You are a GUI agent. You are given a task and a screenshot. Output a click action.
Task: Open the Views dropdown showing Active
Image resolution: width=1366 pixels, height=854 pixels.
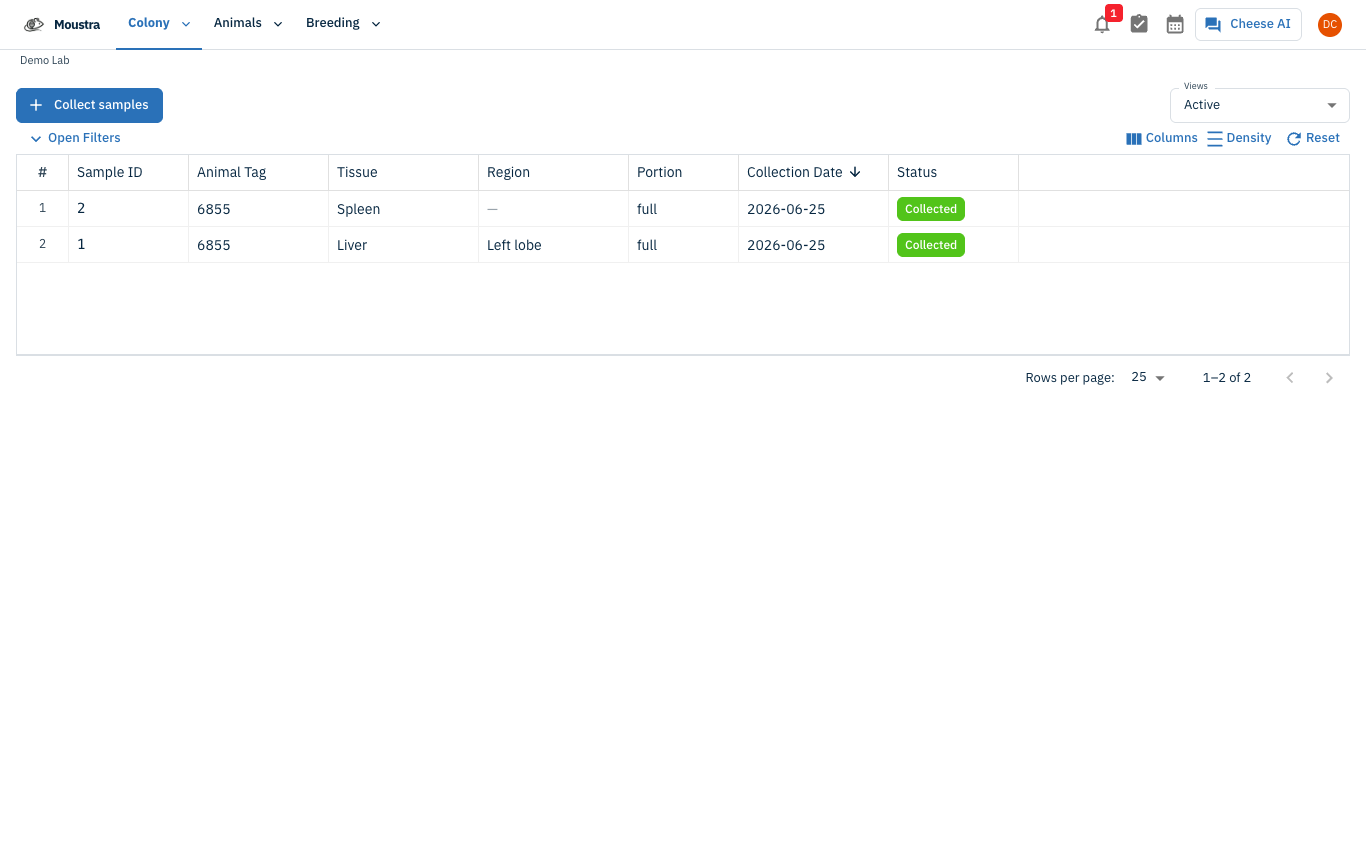click(x=1260, y=105)
